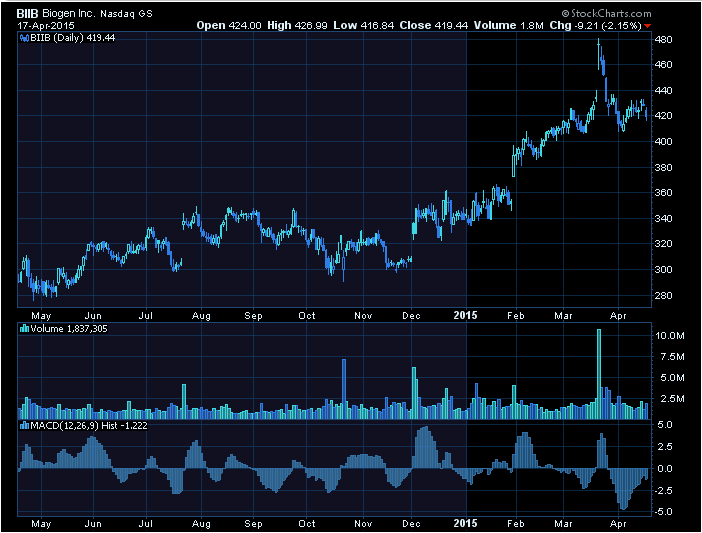
Task: Click the 300 price axis label
Action: [663, 269]
